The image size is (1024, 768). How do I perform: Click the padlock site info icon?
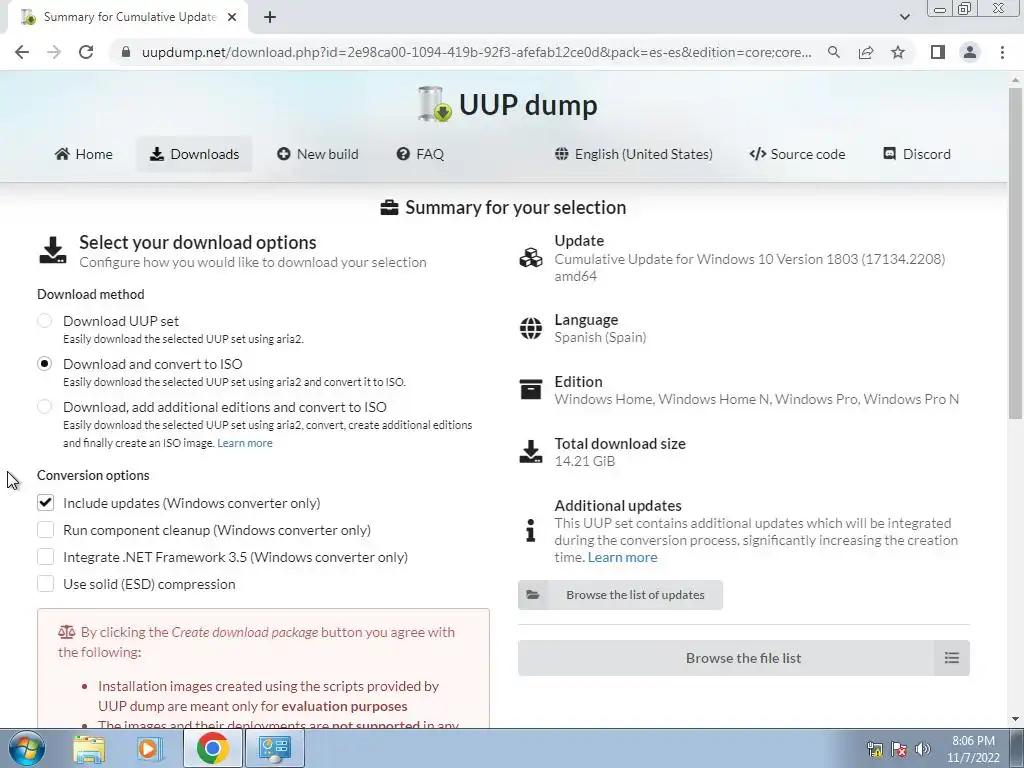click(126, 52)
